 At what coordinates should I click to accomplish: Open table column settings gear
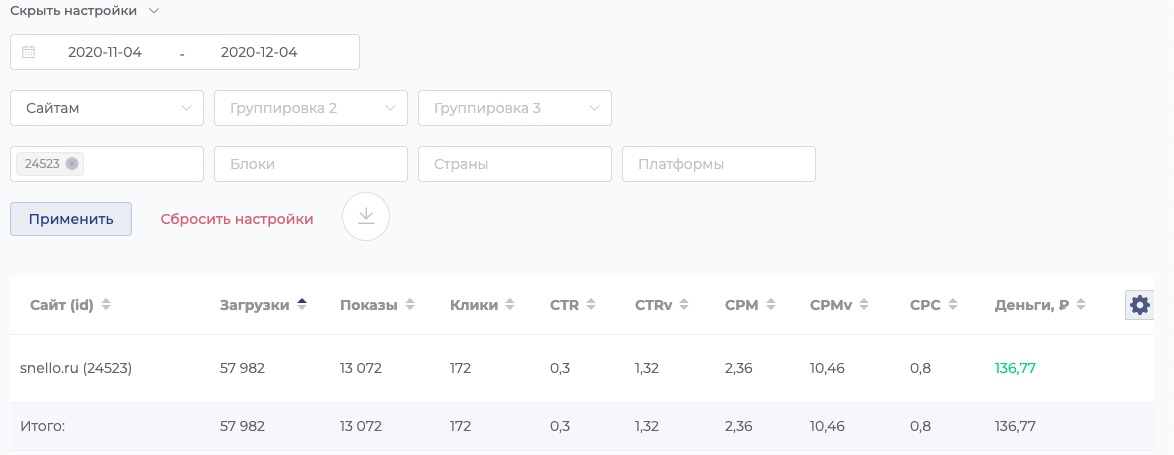(x=1139, y=305)
